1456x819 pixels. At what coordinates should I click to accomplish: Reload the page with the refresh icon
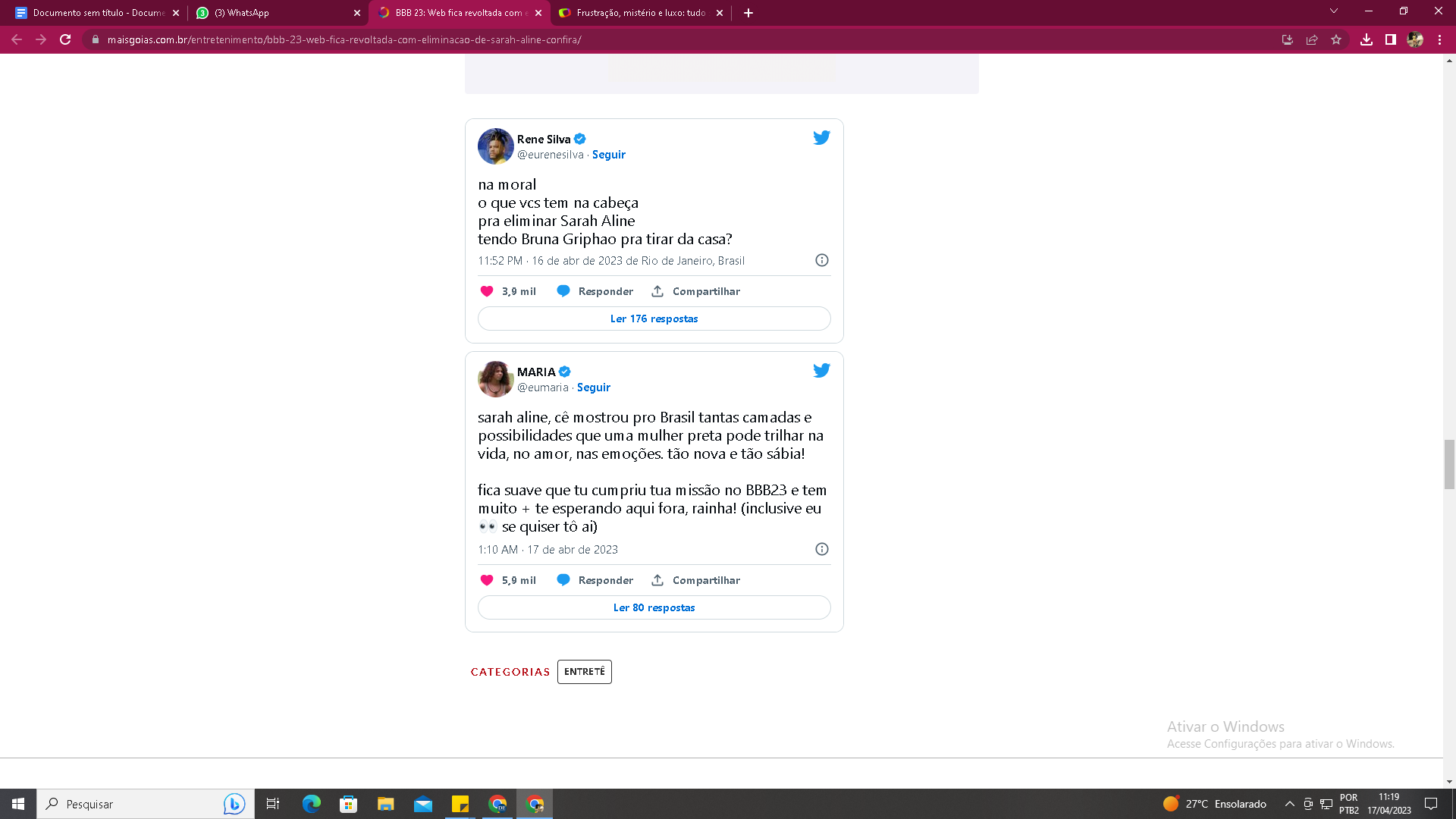65,39
